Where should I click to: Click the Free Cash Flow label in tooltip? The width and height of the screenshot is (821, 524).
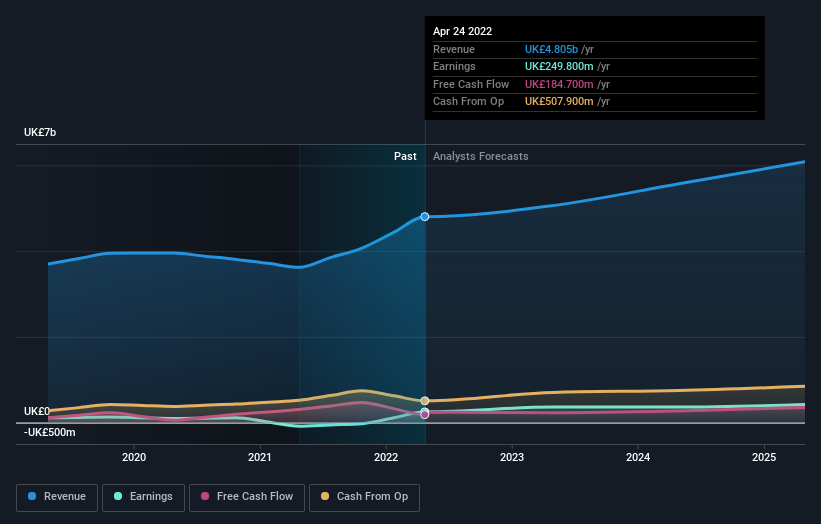(471, 84)
